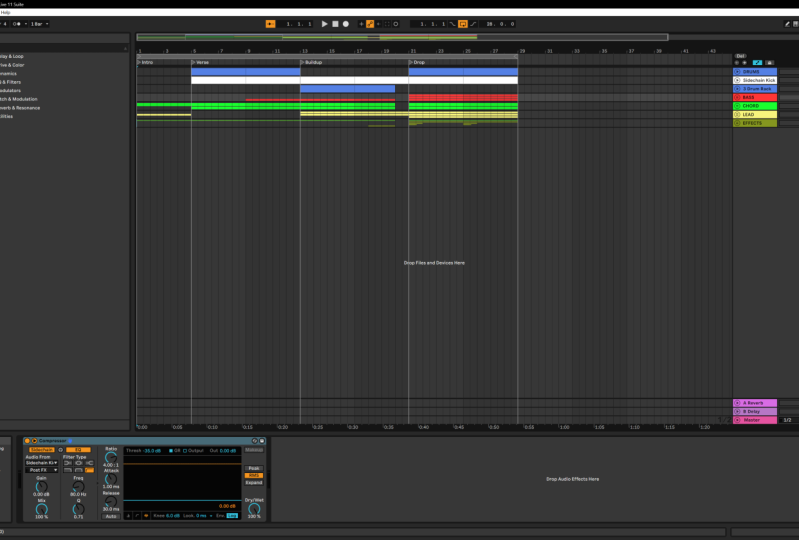
Task: Unfold the DRUMS track
Action: pyautogui.click(x=737, y=72)
